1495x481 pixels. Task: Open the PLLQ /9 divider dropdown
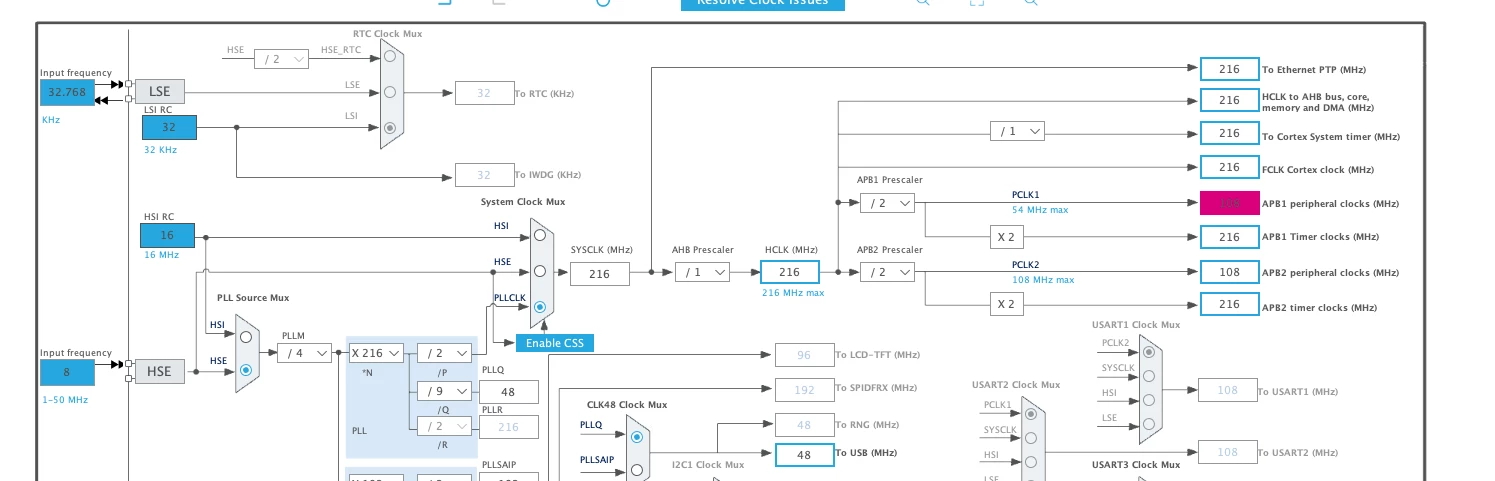(x=443, y=391)
